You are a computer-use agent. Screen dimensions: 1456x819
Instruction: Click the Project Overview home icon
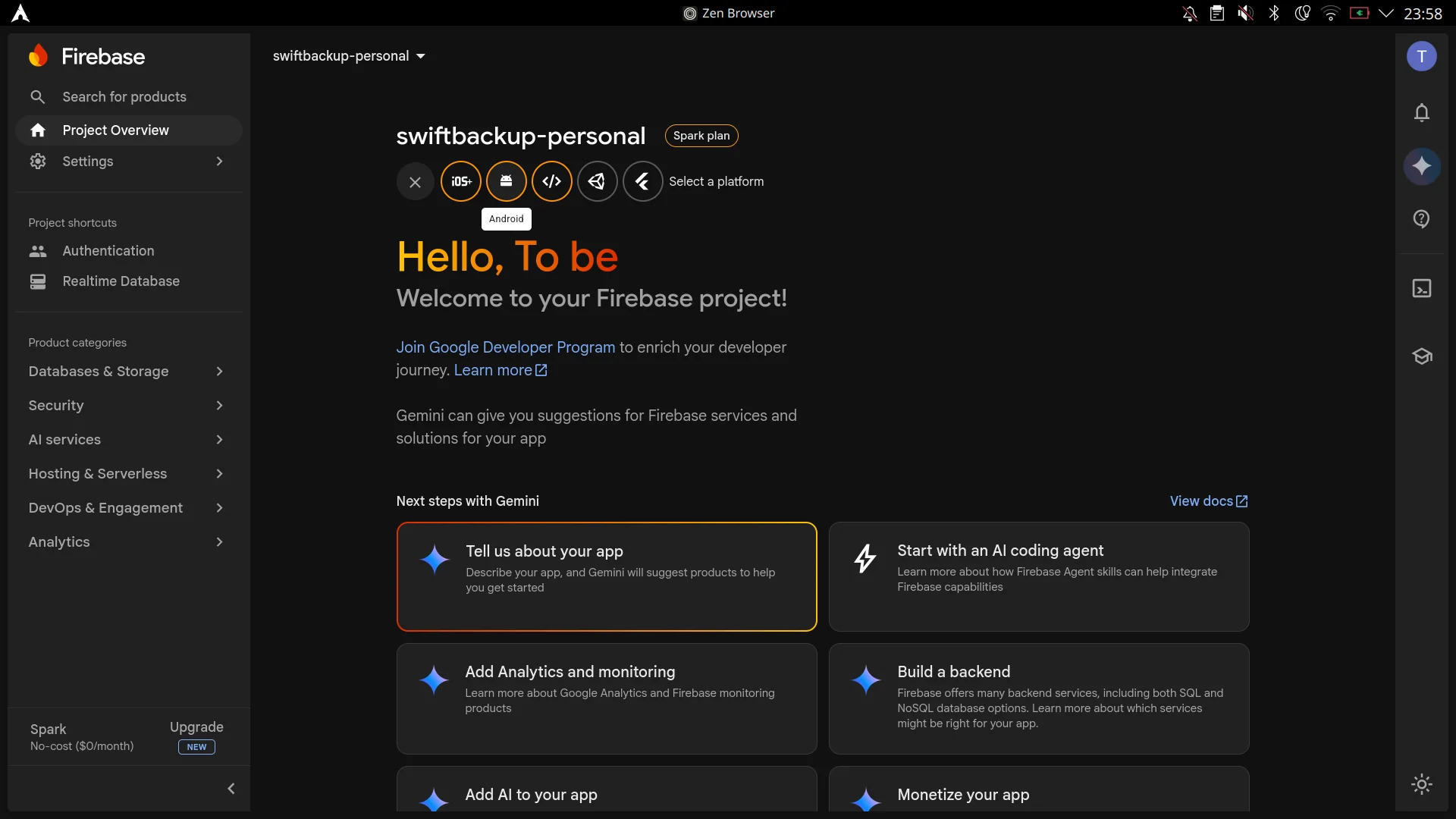pos(38,130)
